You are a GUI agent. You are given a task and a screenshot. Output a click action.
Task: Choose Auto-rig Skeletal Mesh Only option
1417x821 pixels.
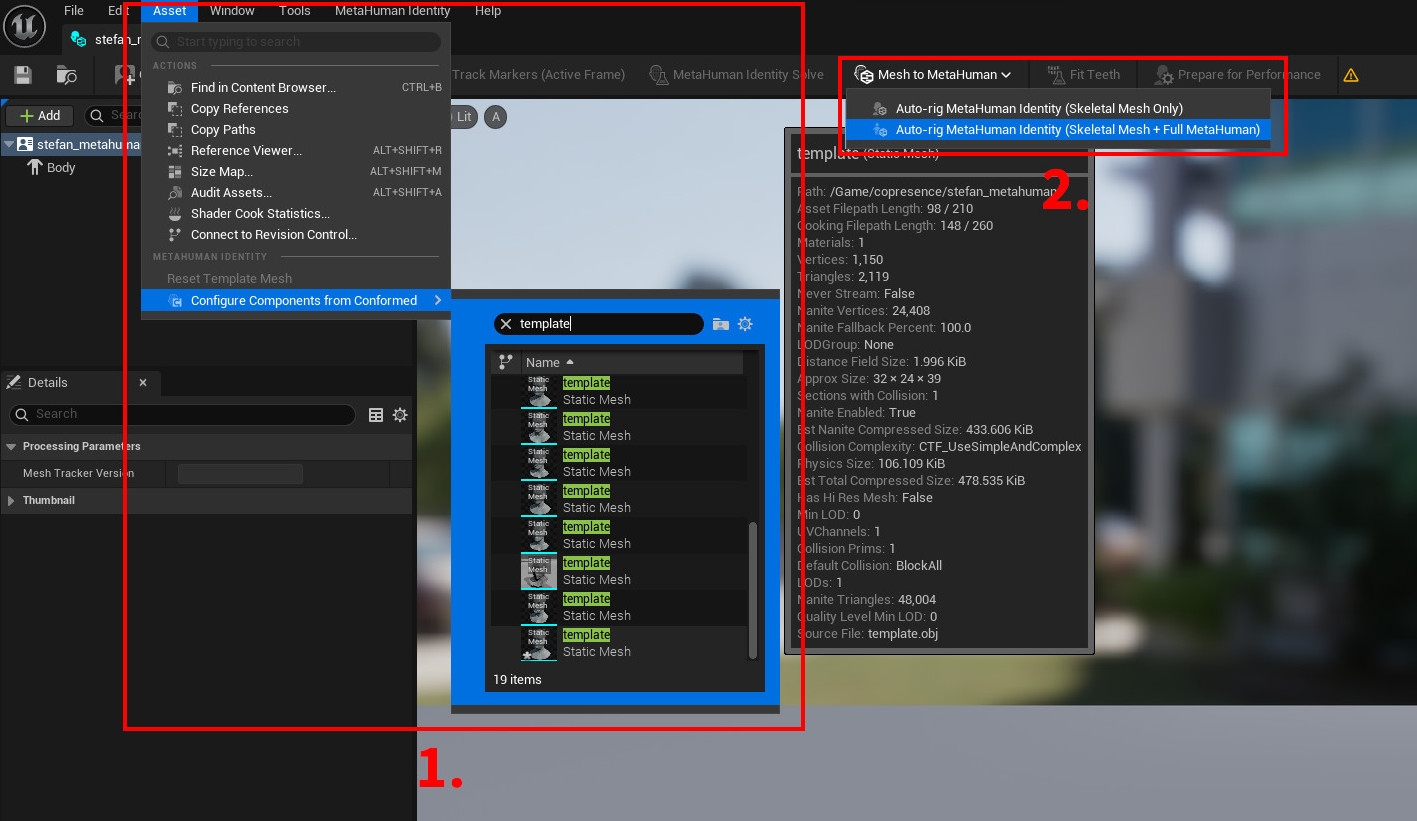tap(1058, 109)
